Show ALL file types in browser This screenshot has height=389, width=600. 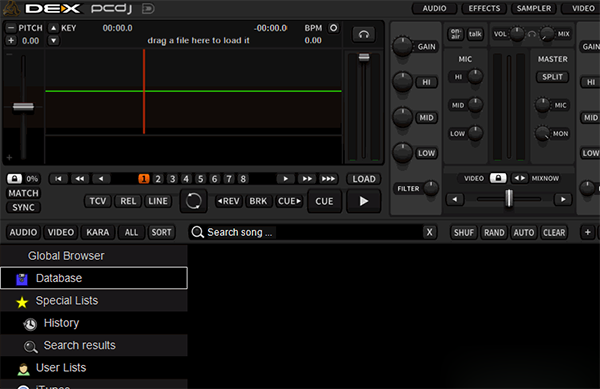coord(131,232)
